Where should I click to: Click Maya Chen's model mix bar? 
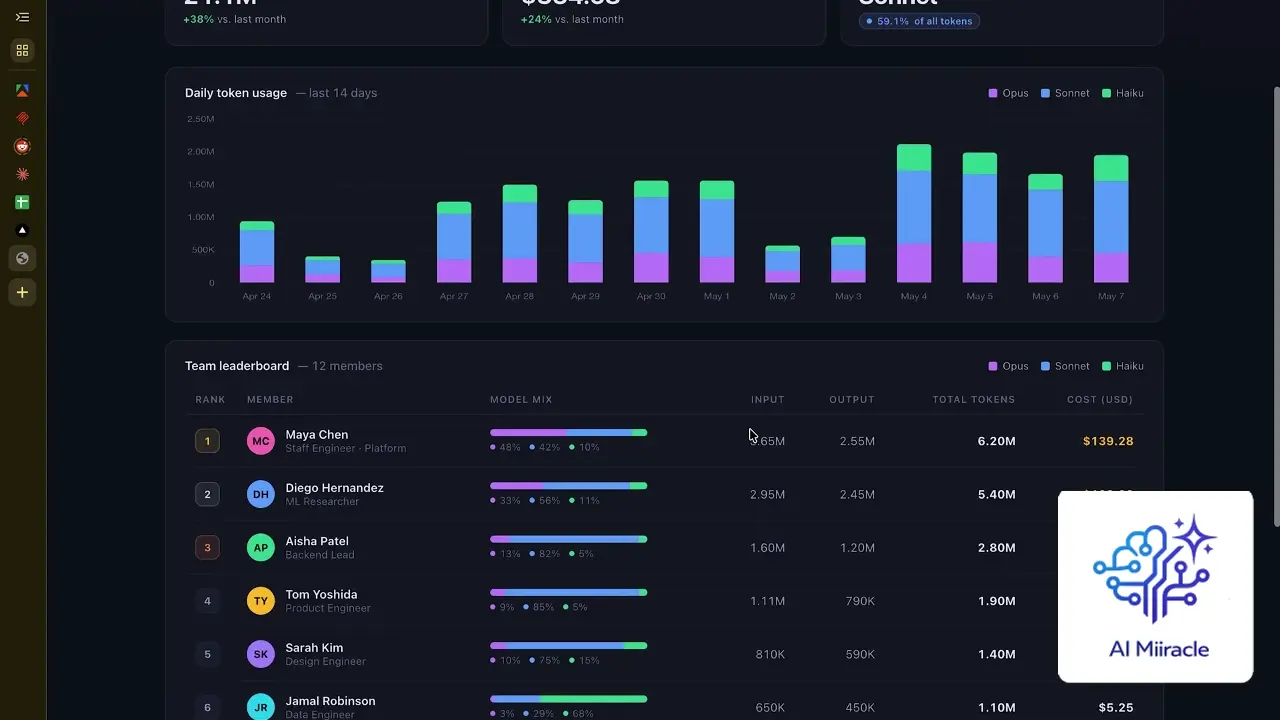pos(568,433)
